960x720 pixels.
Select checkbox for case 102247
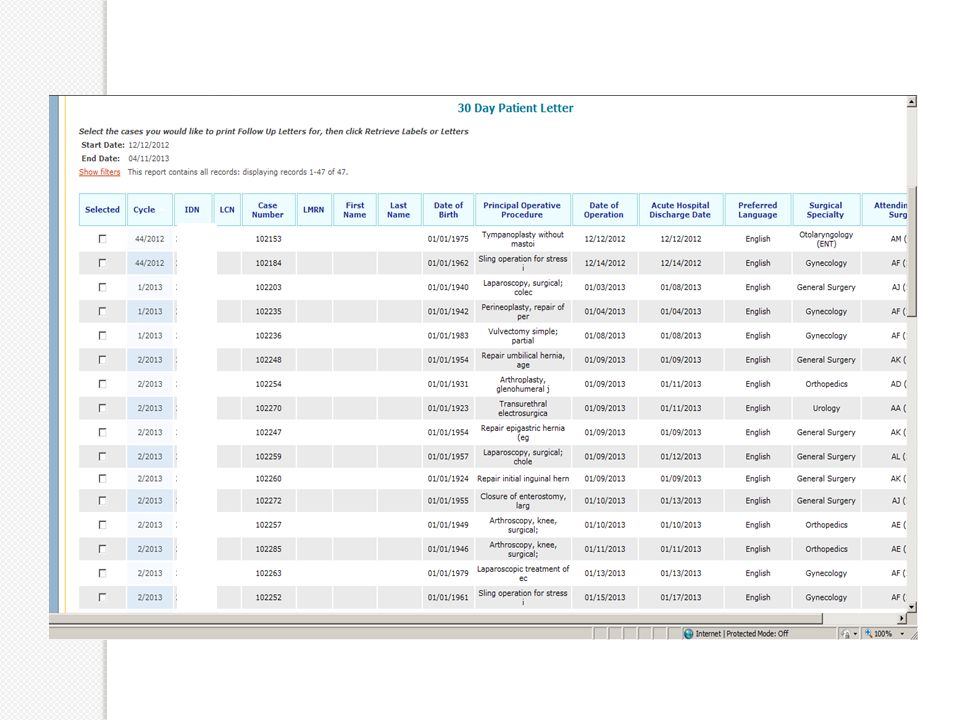[x=102, y=432]
